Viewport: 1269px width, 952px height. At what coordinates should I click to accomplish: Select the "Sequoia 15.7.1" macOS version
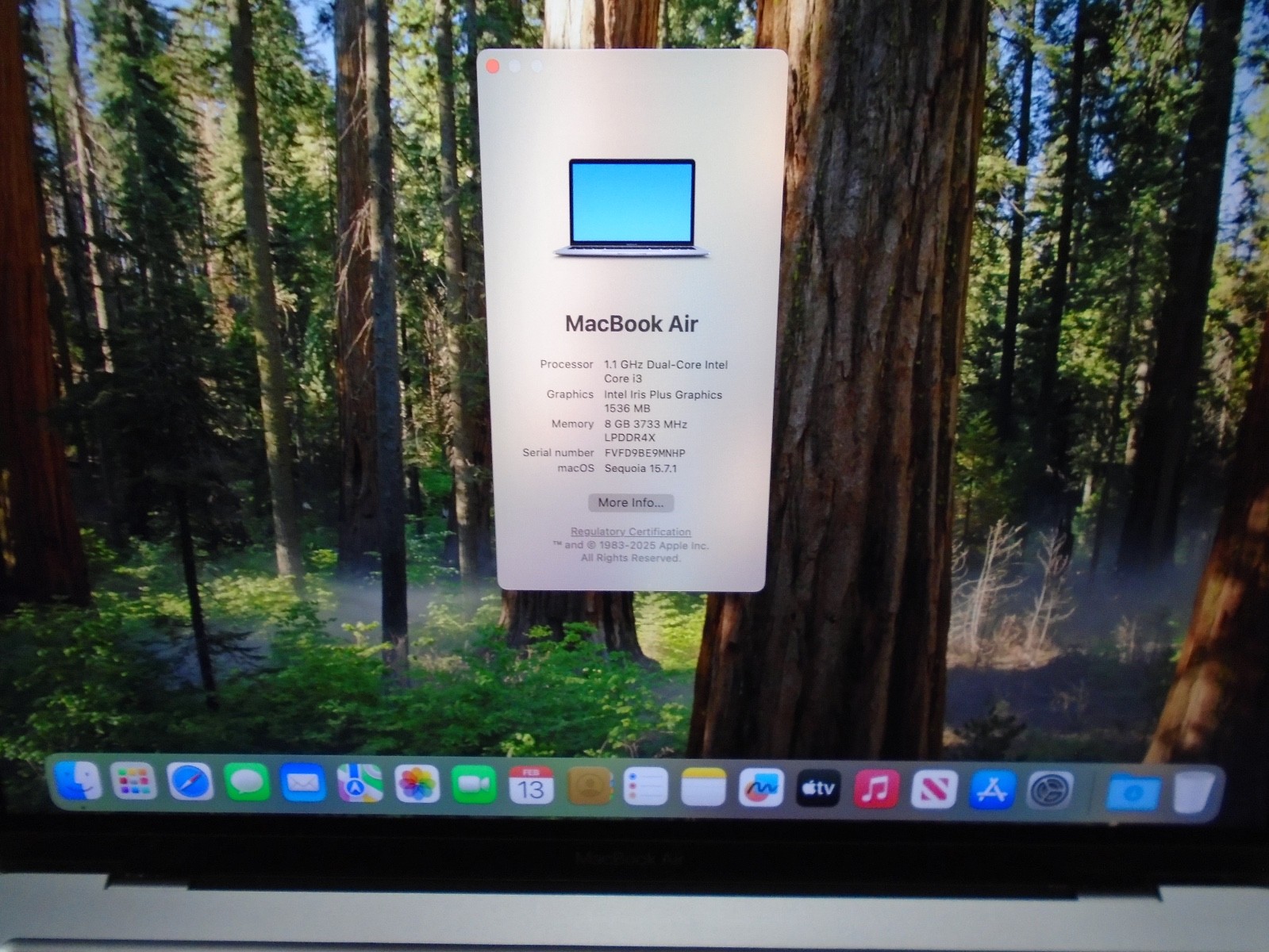(x=641, y=468)
